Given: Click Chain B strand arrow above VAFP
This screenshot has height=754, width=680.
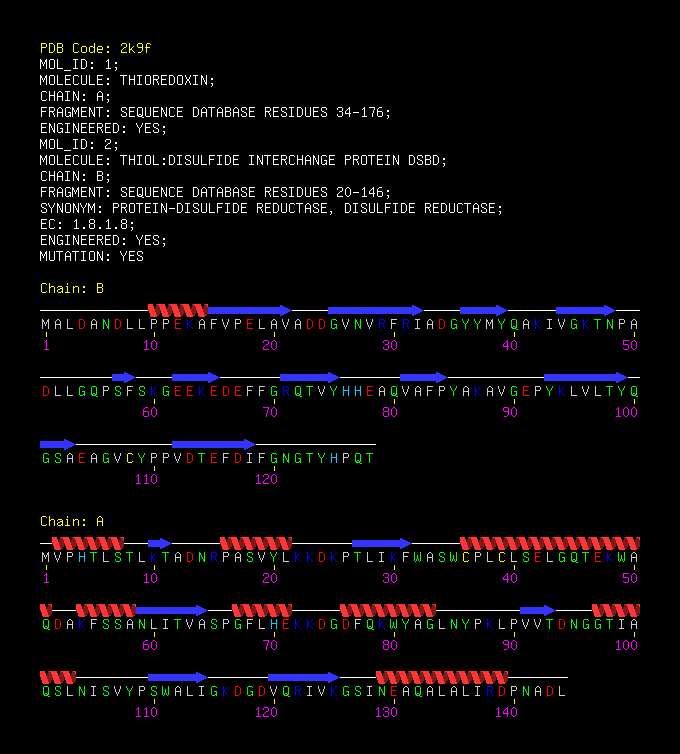Looking at the screenshot, I should pos(424,377).
